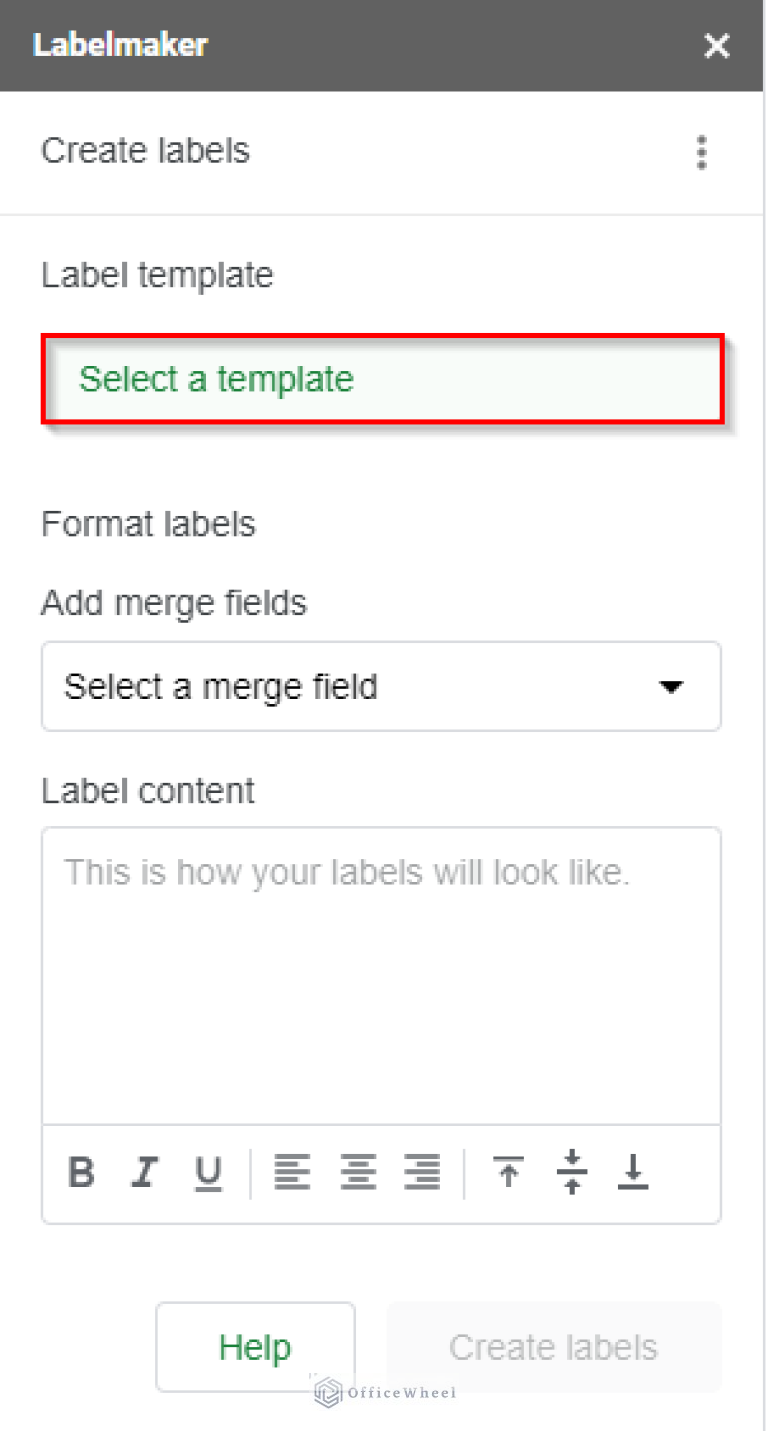Underline the label content text
Screen dimensions: 768x1431
208,1173
